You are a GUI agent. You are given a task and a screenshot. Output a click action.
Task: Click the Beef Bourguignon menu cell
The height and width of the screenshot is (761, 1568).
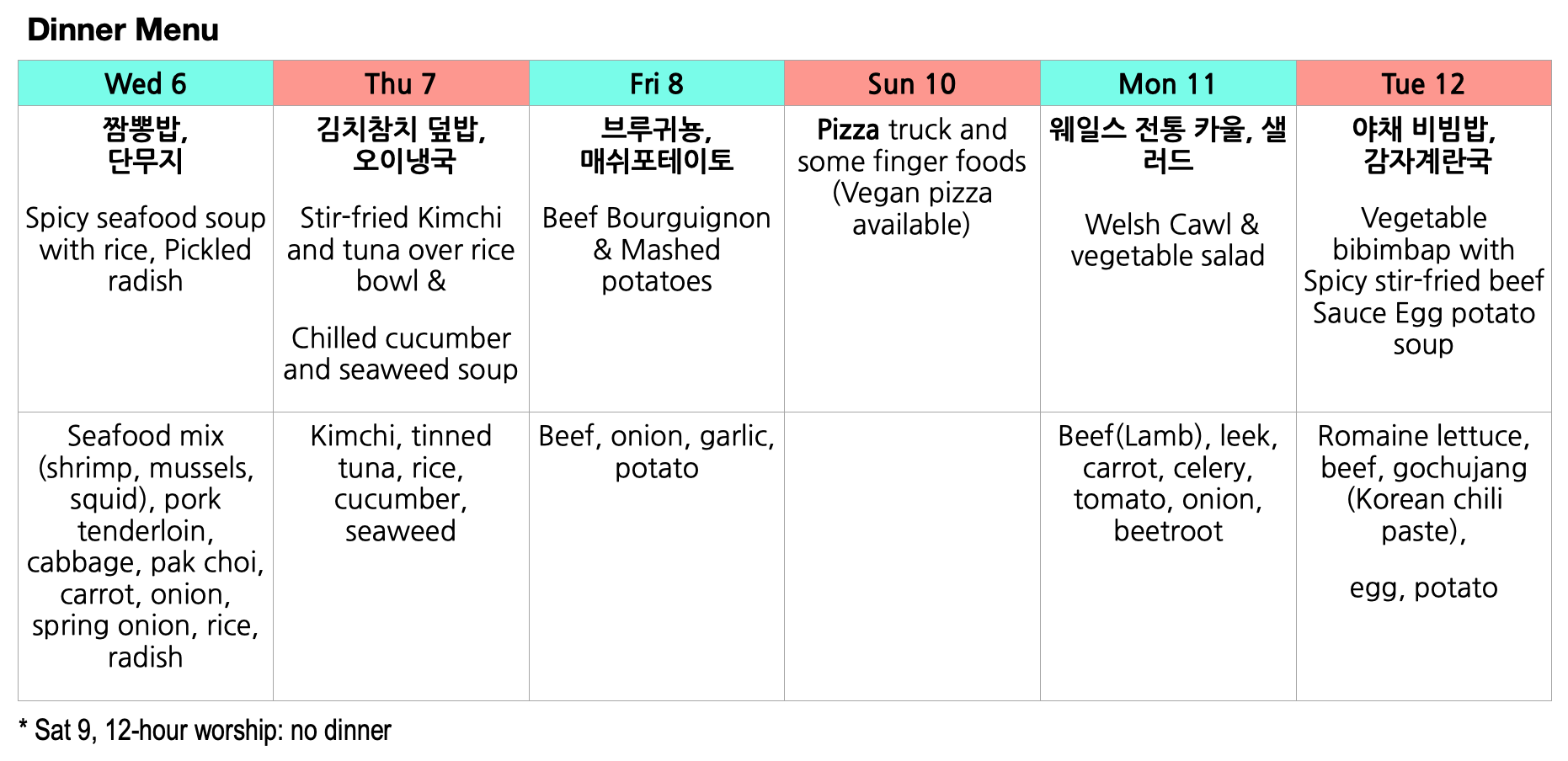pyautogui.click(x=657, y=259)
